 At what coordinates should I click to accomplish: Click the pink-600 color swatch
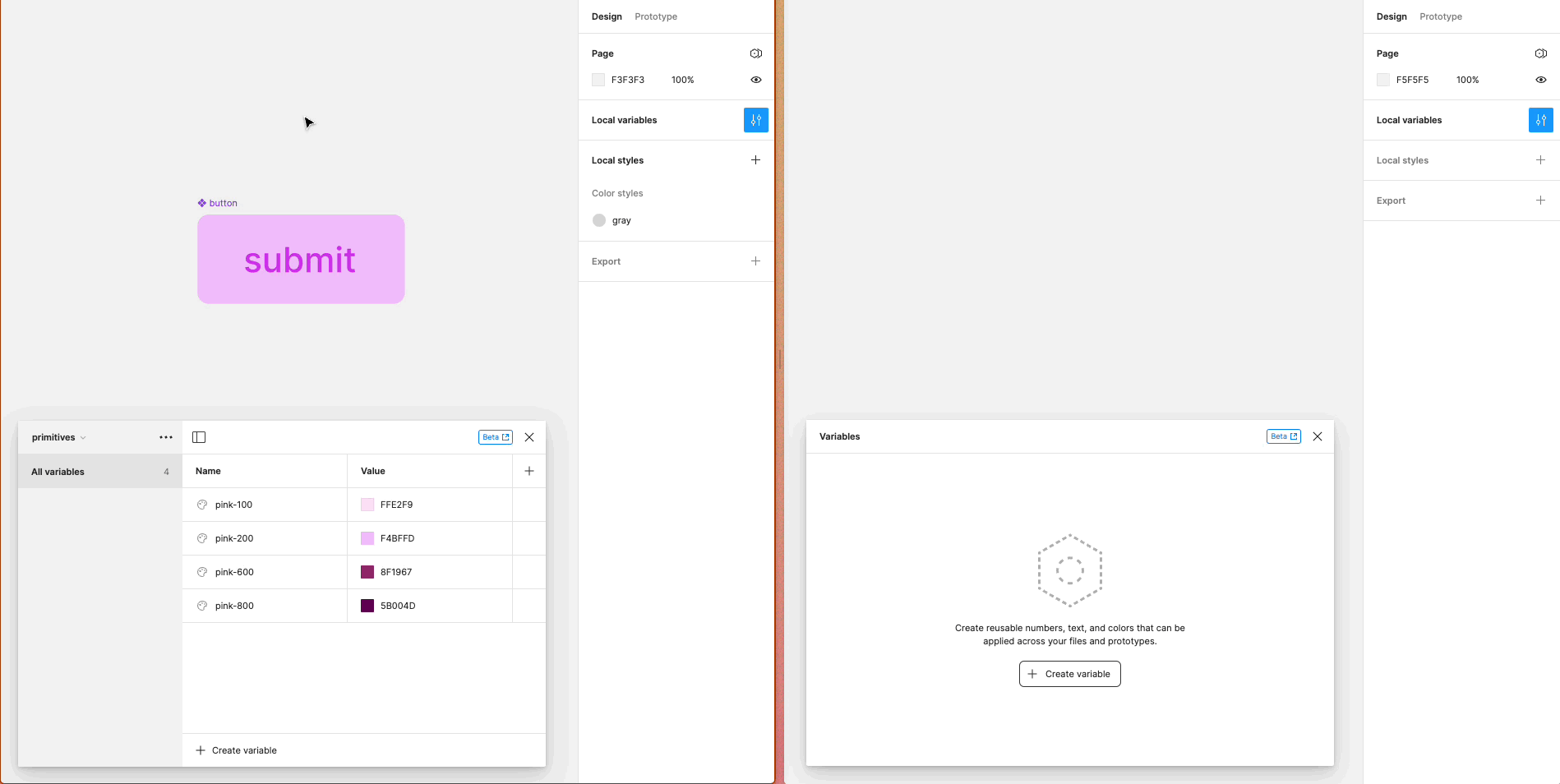click(x=367, y=572)
